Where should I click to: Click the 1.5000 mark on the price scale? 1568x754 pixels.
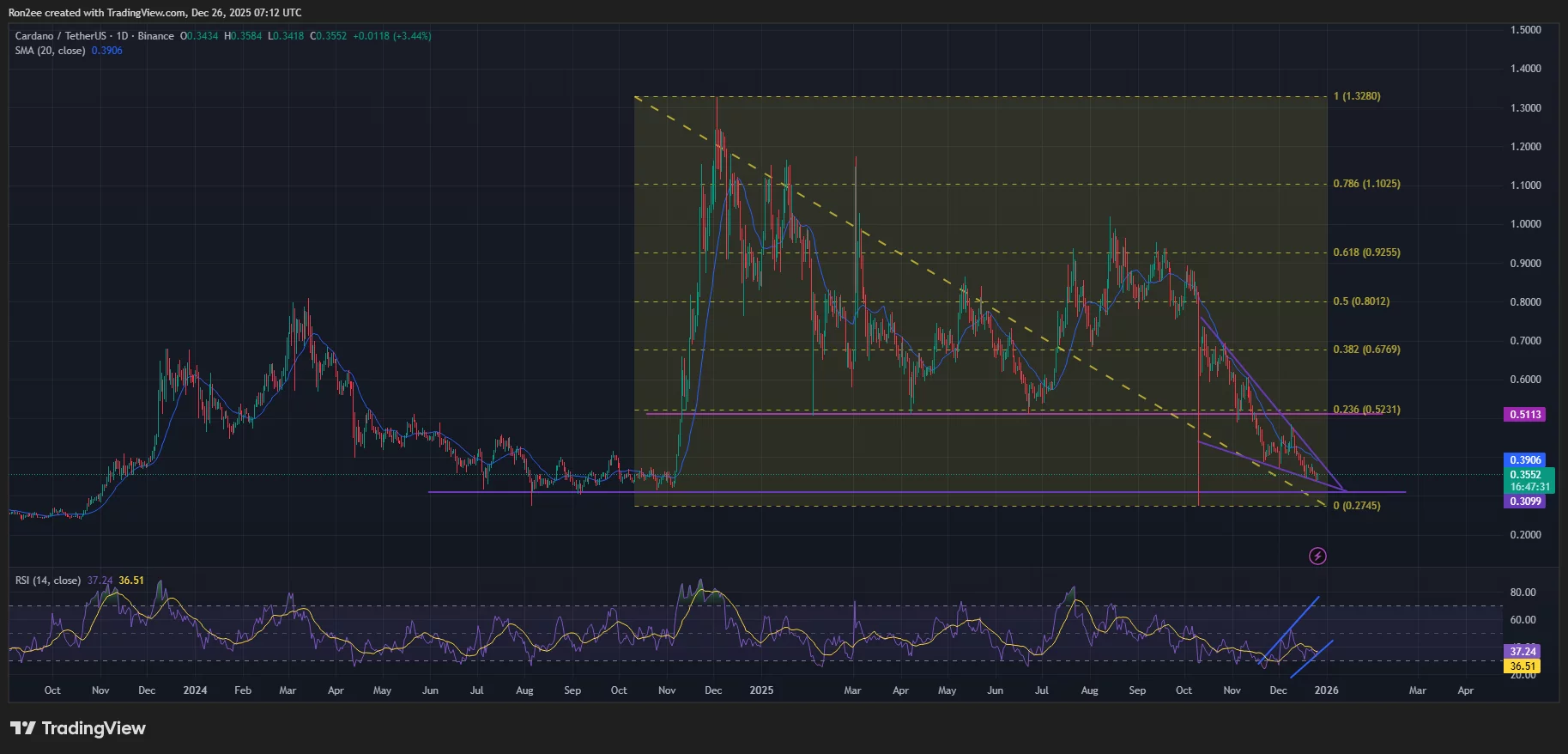(1525, 30)
